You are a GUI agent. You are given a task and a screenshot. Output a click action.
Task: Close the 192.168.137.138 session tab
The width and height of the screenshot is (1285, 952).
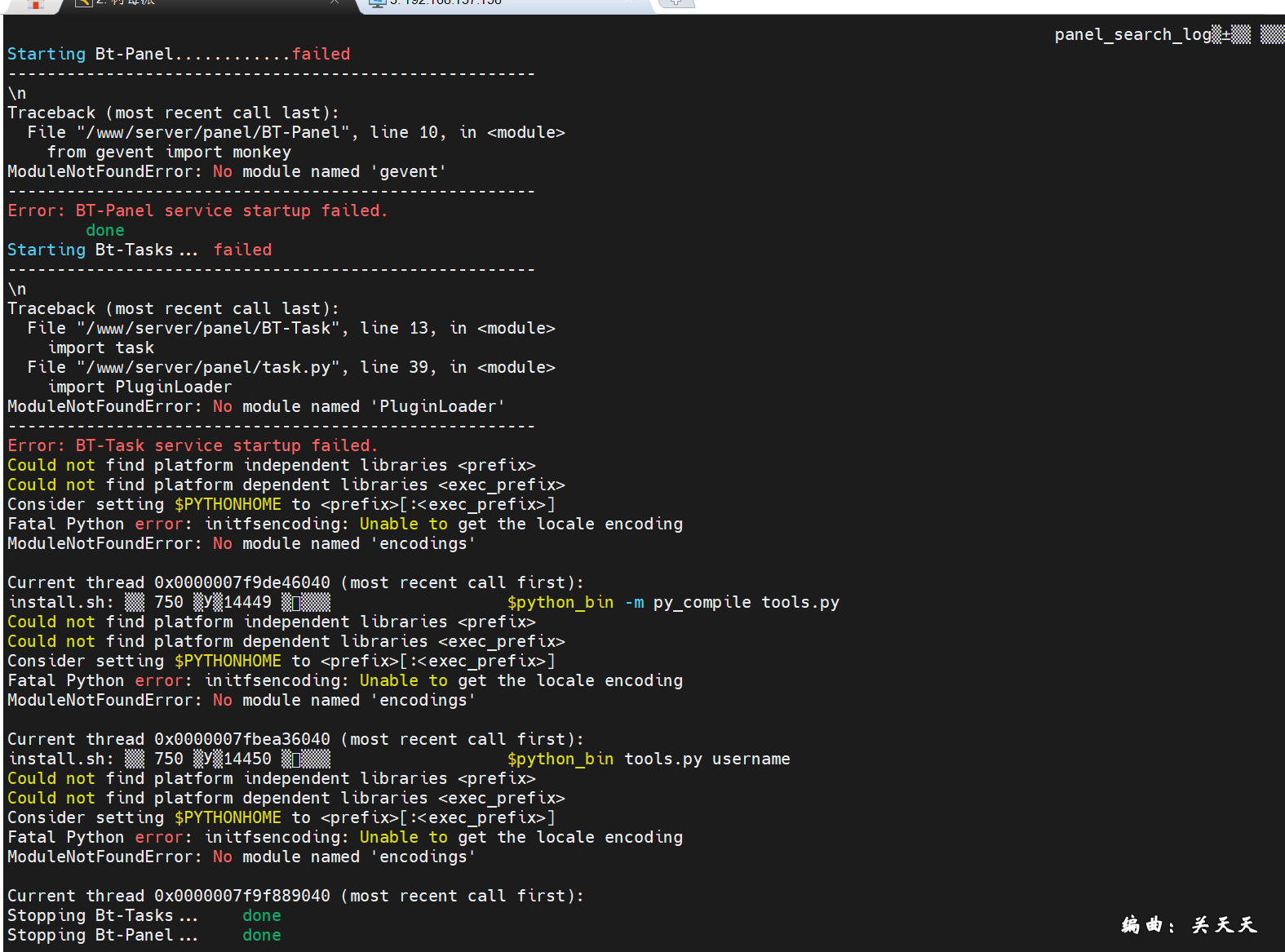coord(628,2)
